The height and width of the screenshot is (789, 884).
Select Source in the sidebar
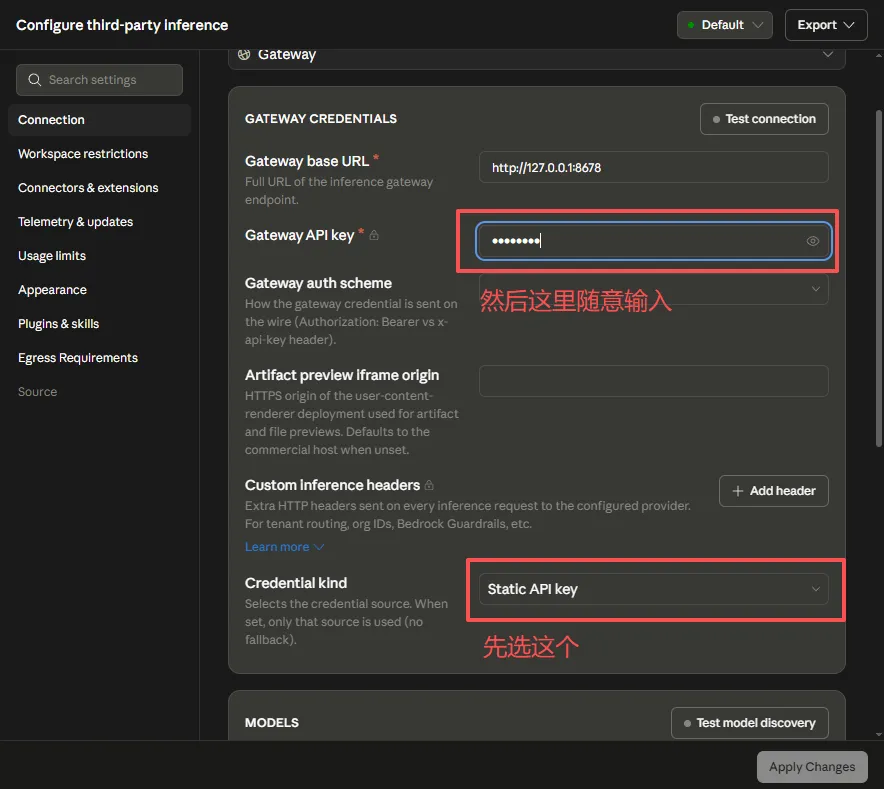[x=37, y=392]
